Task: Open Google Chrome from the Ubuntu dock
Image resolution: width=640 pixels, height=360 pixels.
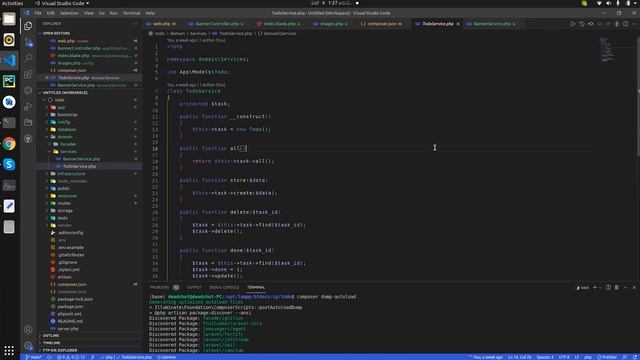Action: coord(9,144)
